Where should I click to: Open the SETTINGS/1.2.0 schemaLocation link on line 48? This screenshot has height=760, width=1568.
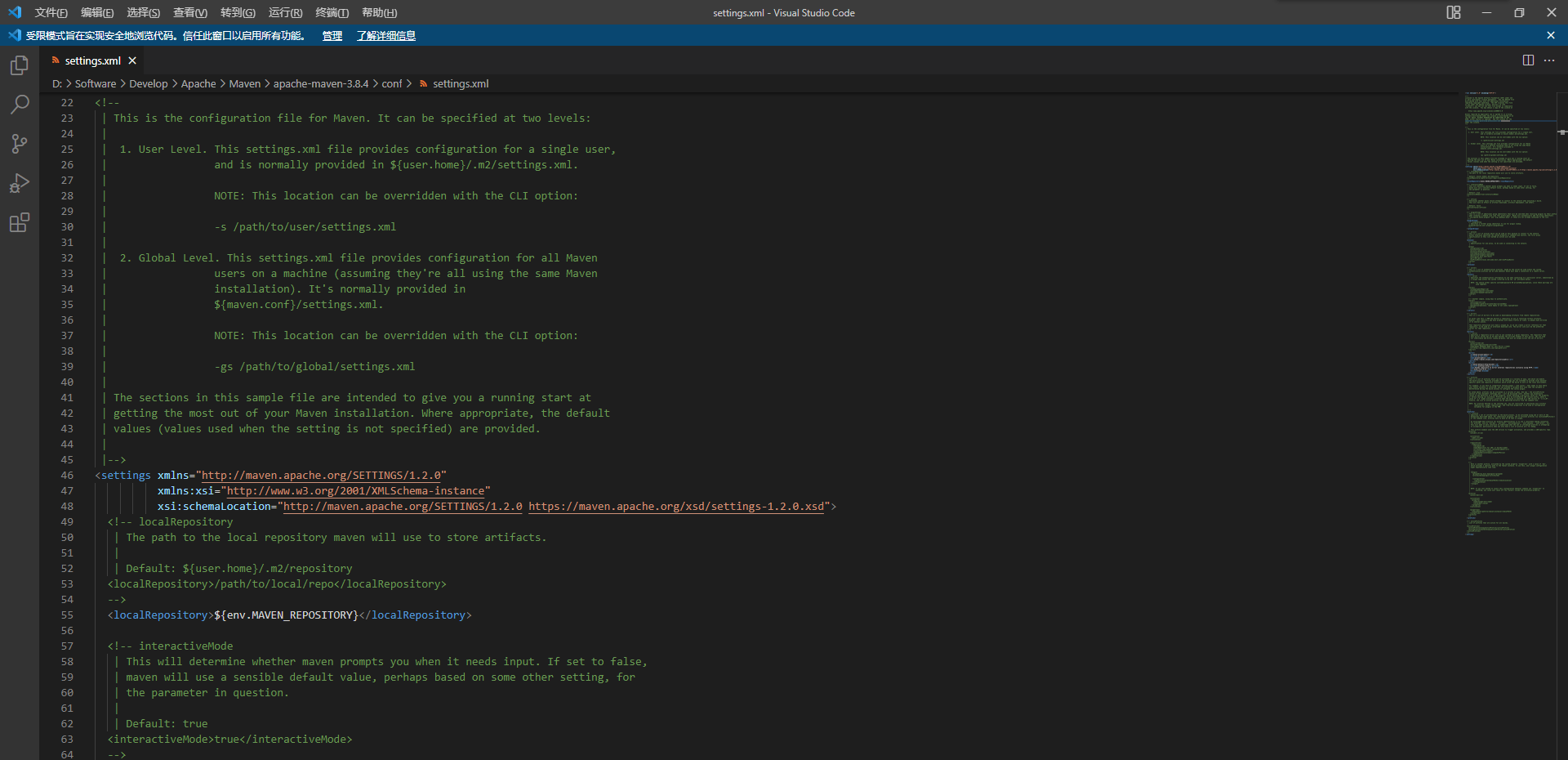tap(403, 507)
